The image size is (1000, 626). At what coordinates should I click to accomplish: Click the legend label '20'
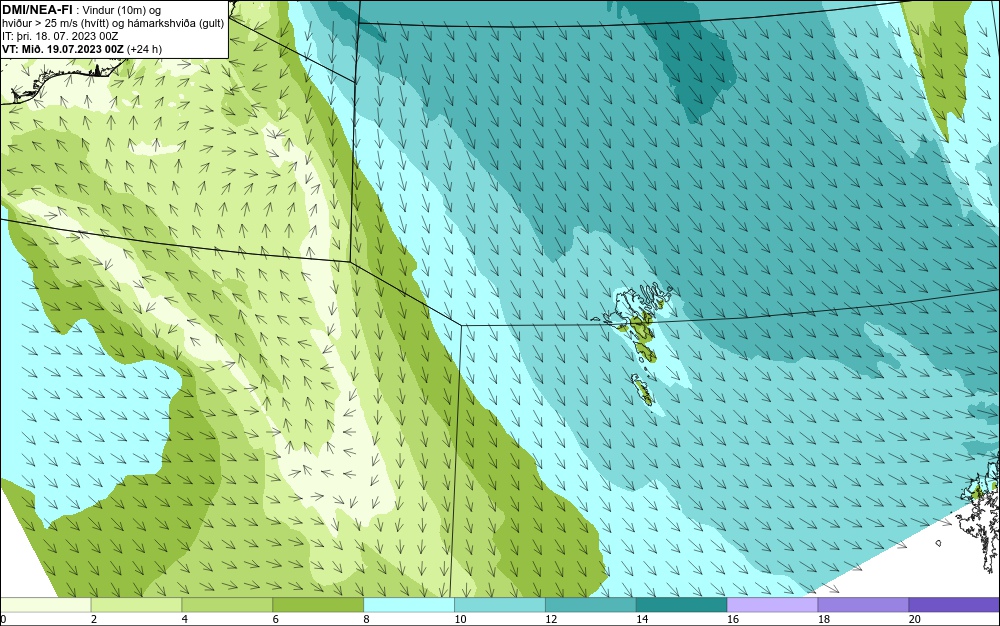click(915, 619)
